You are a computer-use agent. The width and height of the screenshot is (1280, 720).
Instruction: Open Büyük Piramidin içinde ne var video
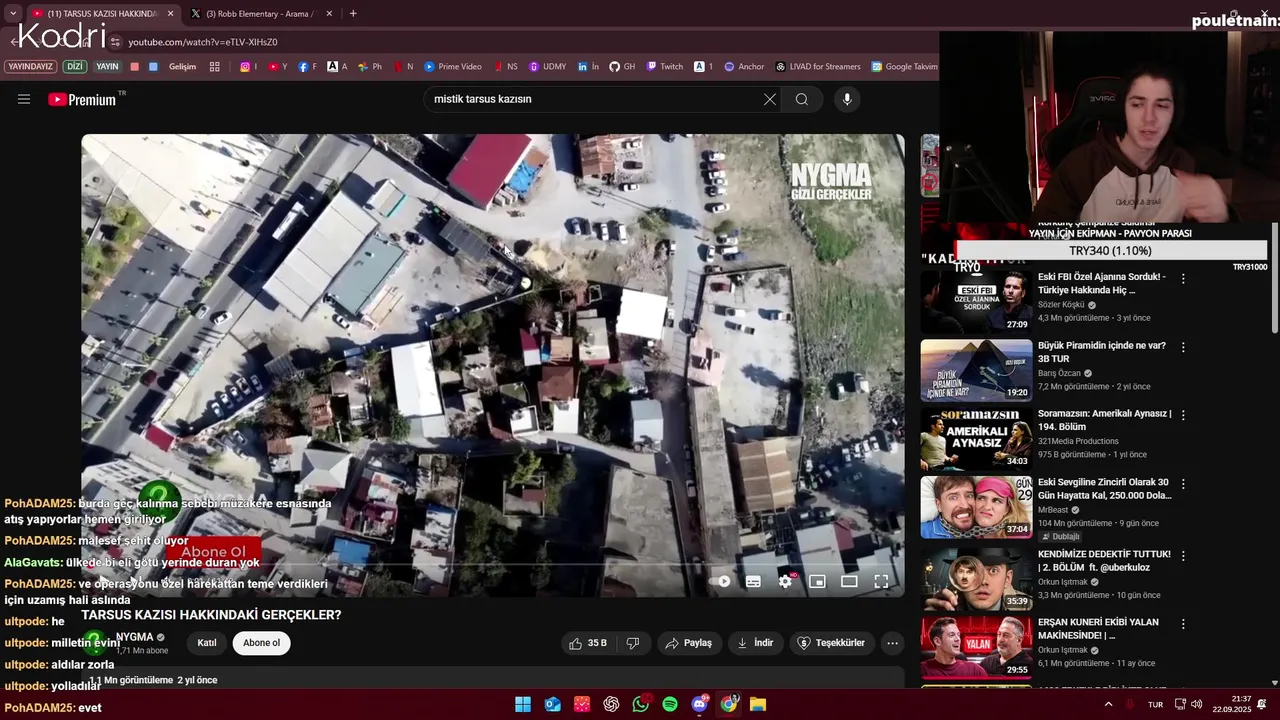(976, 370)
